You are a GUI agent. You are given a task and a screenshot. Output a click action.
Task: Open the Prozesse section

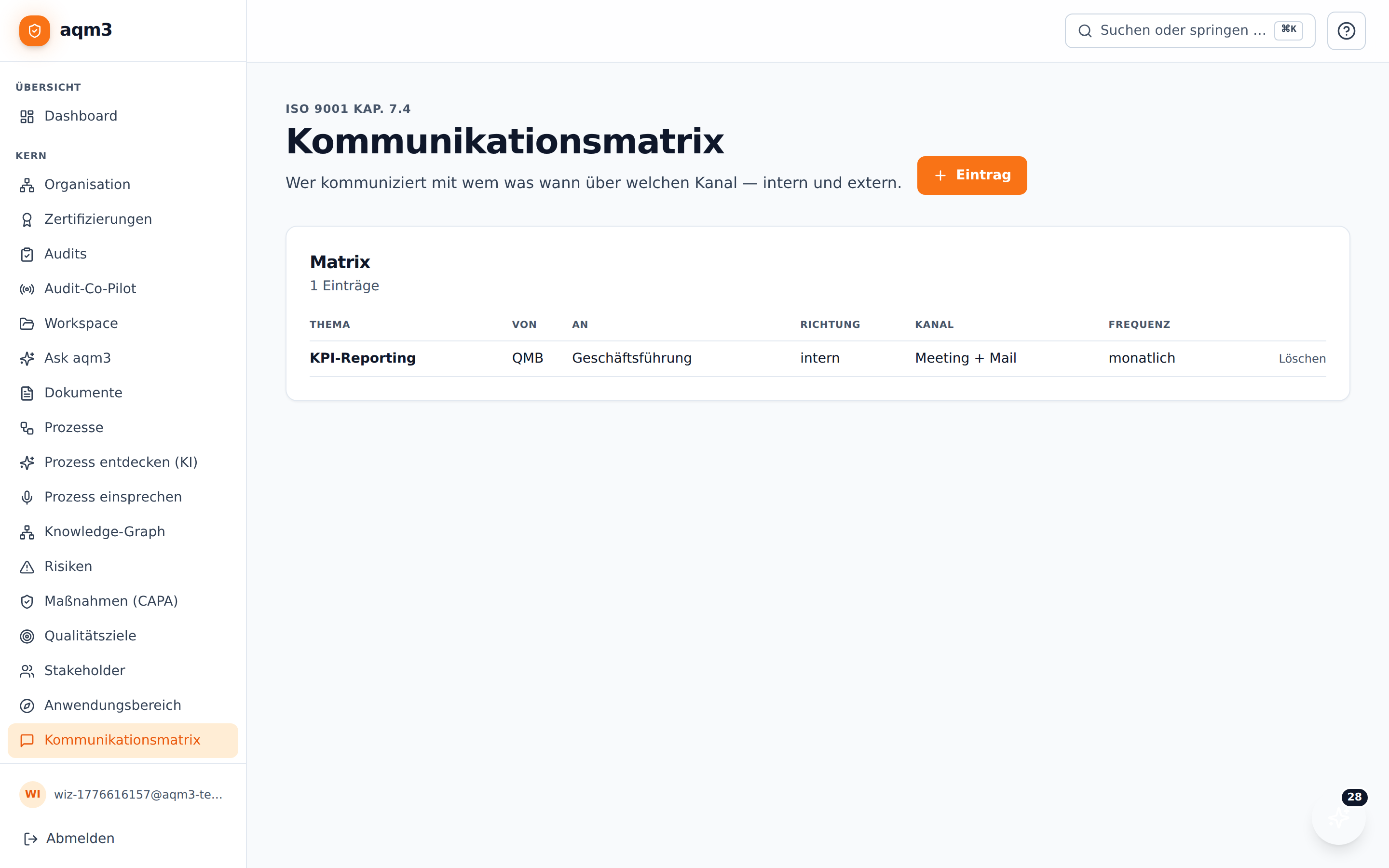(123, 428)
